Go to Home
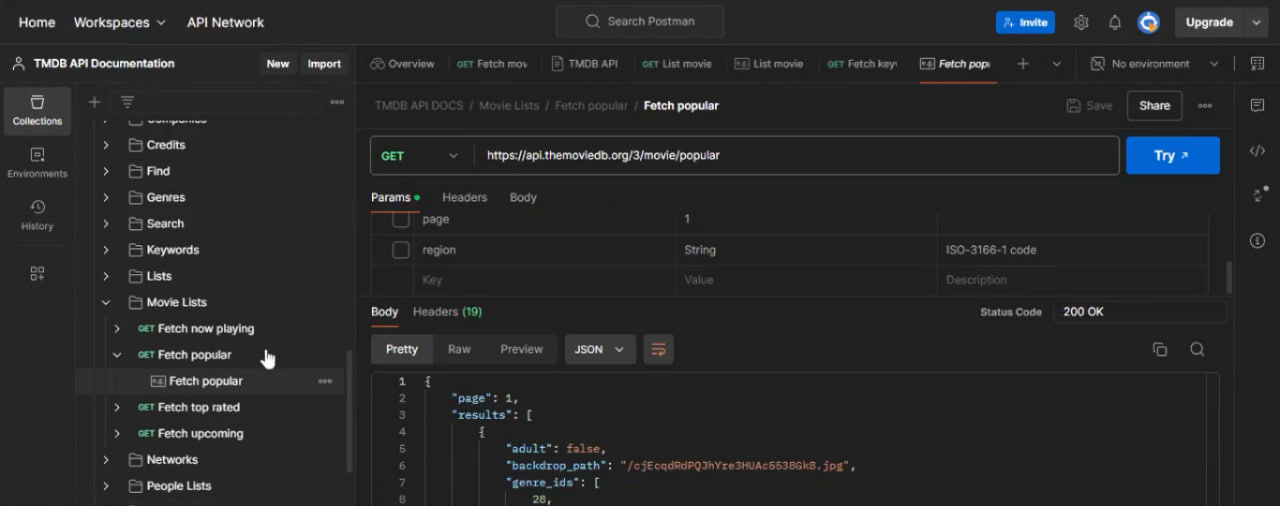1280x506 pixels. pos(37,22)
